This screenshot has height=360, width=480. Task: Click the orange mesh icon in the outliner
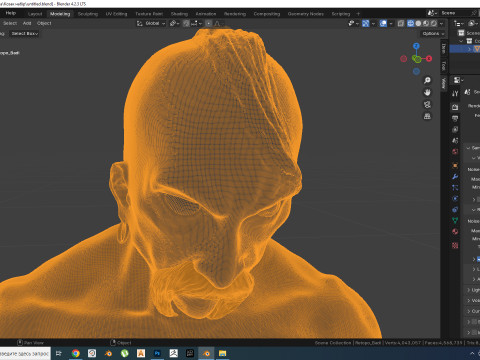pos(477,49)
